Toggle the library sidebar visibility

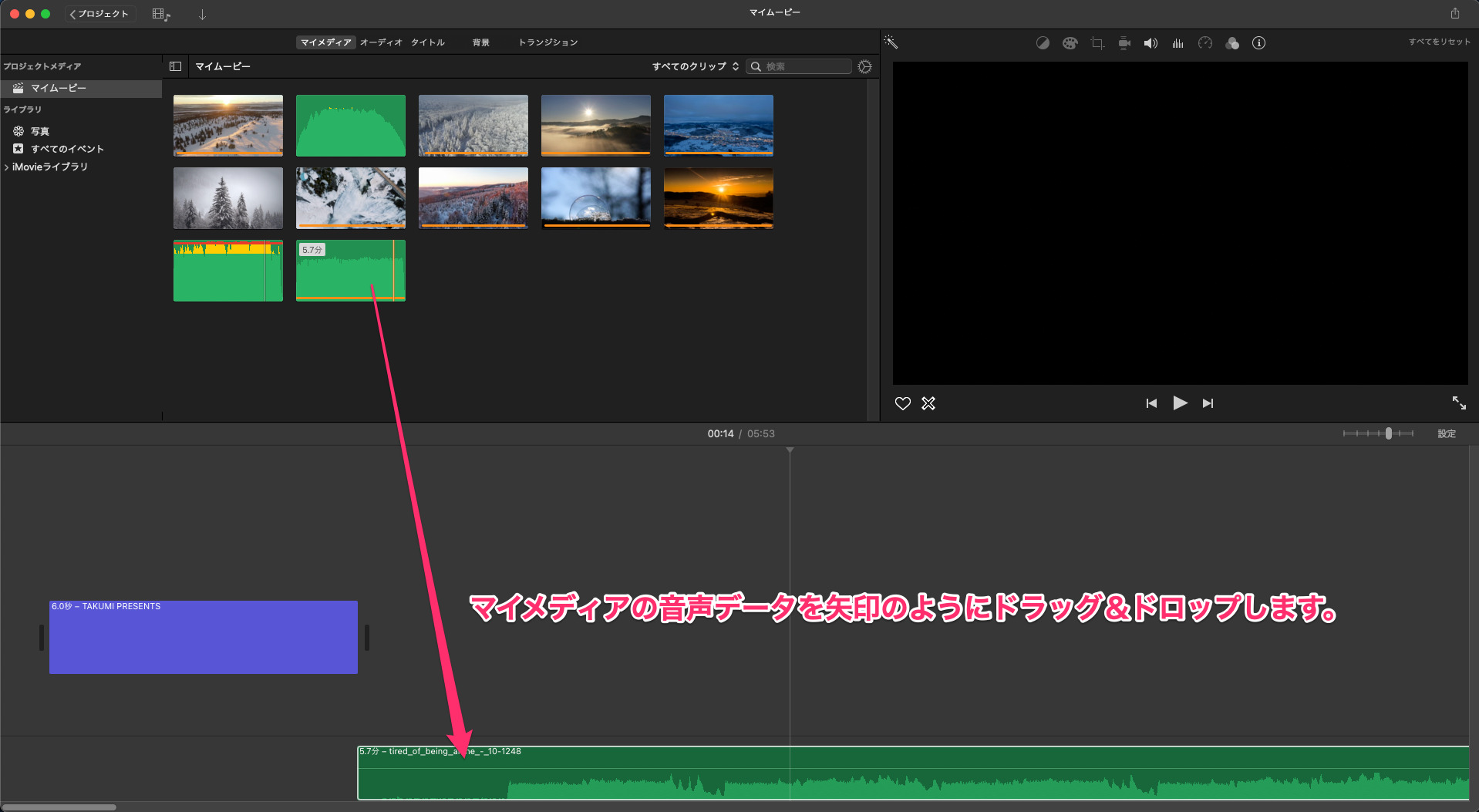coord(175,66)
